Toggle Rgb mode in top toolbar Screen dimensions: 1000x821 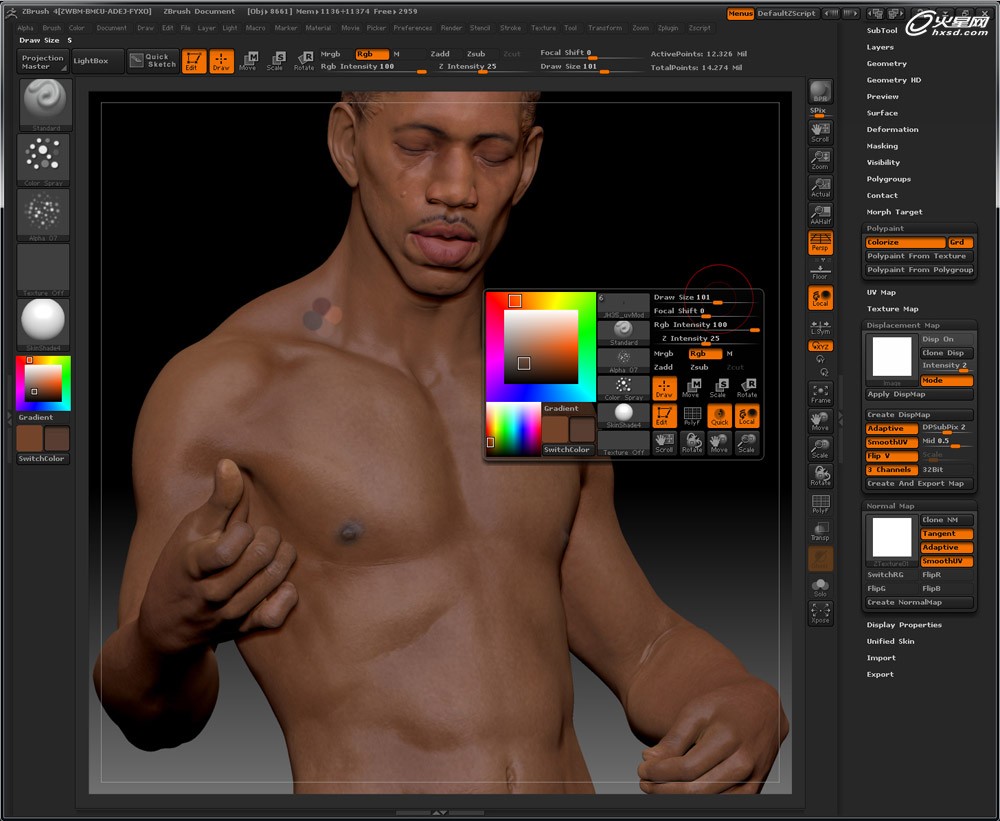click(372, 54)
